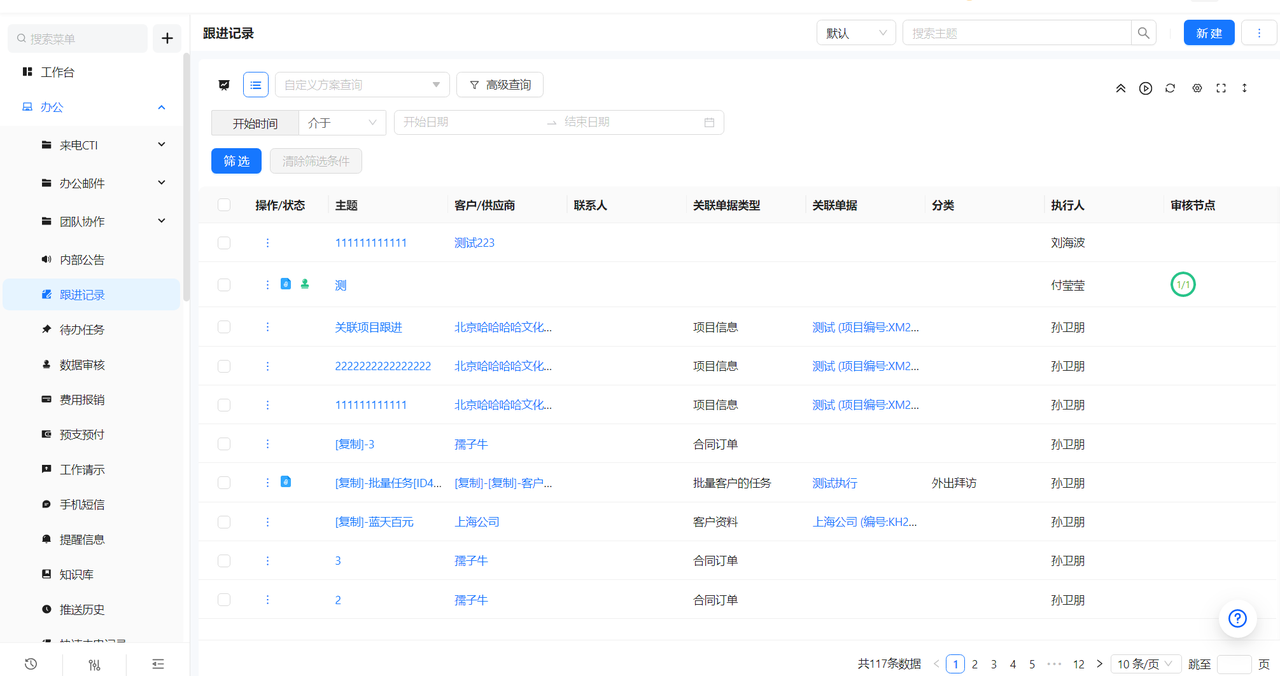
Task: Select the list view icon
Action: [x=256, y=85]
